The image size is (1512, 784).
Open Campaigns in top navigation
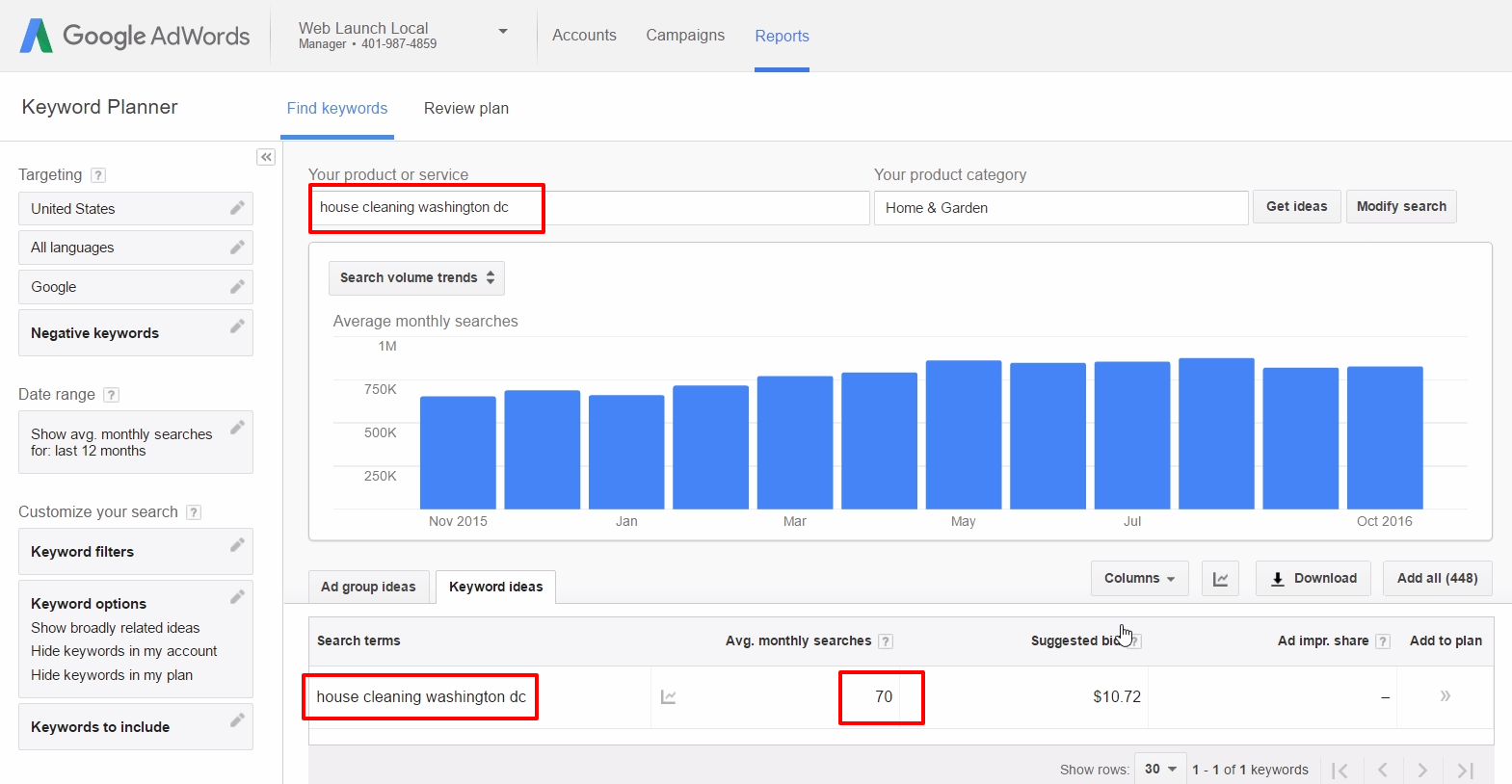685,36
